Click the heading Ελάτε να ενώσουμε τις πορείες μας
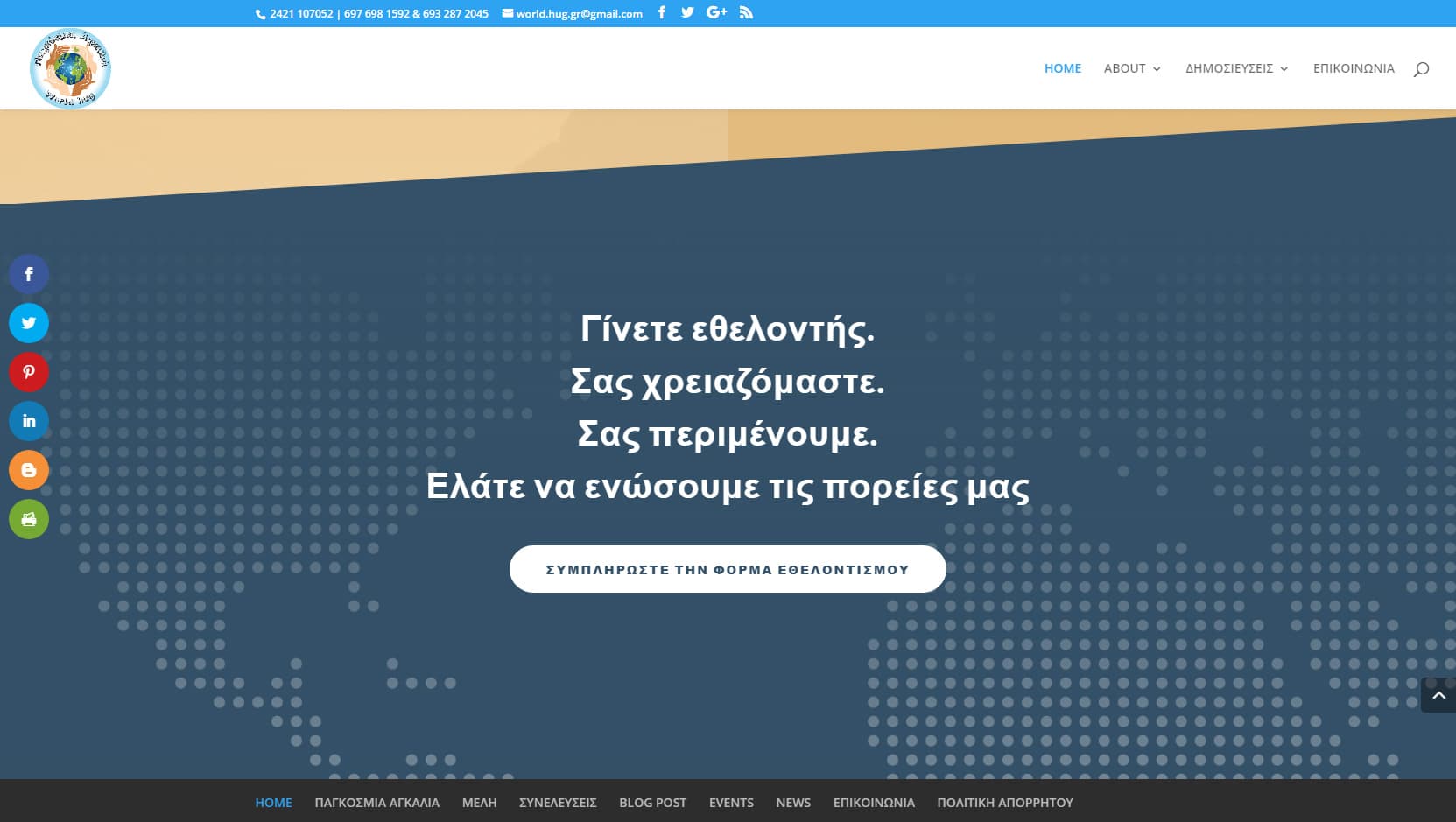The height and width of the screenshot is (822, 1456). coord(728,487)
